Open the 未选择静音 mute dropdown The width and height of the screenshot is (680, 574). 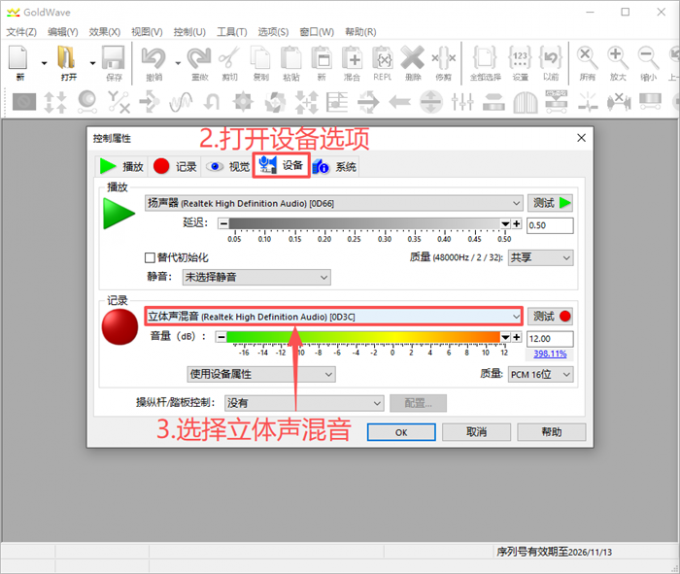[256, 277]
